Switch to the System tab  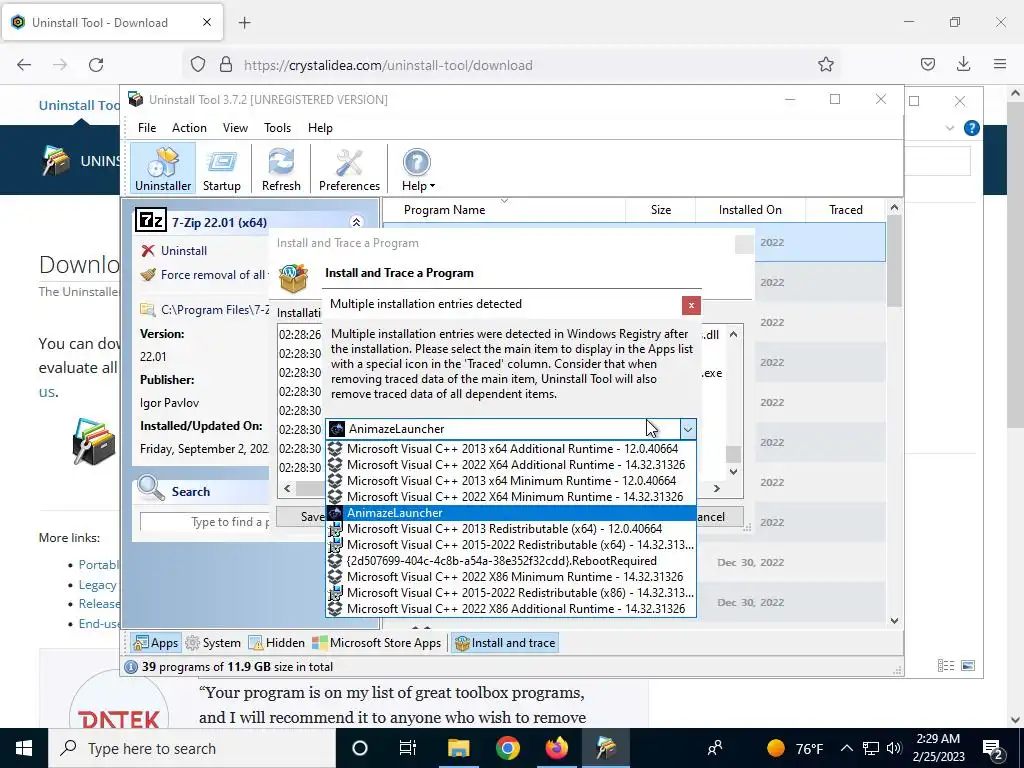coord(213,643)
